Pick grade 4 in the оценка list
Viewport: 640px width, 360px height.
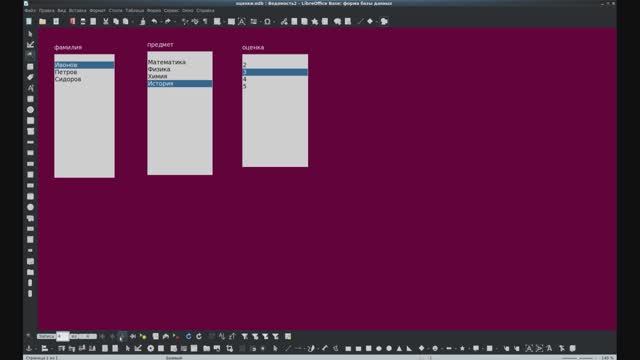click(x=275, y=79)
